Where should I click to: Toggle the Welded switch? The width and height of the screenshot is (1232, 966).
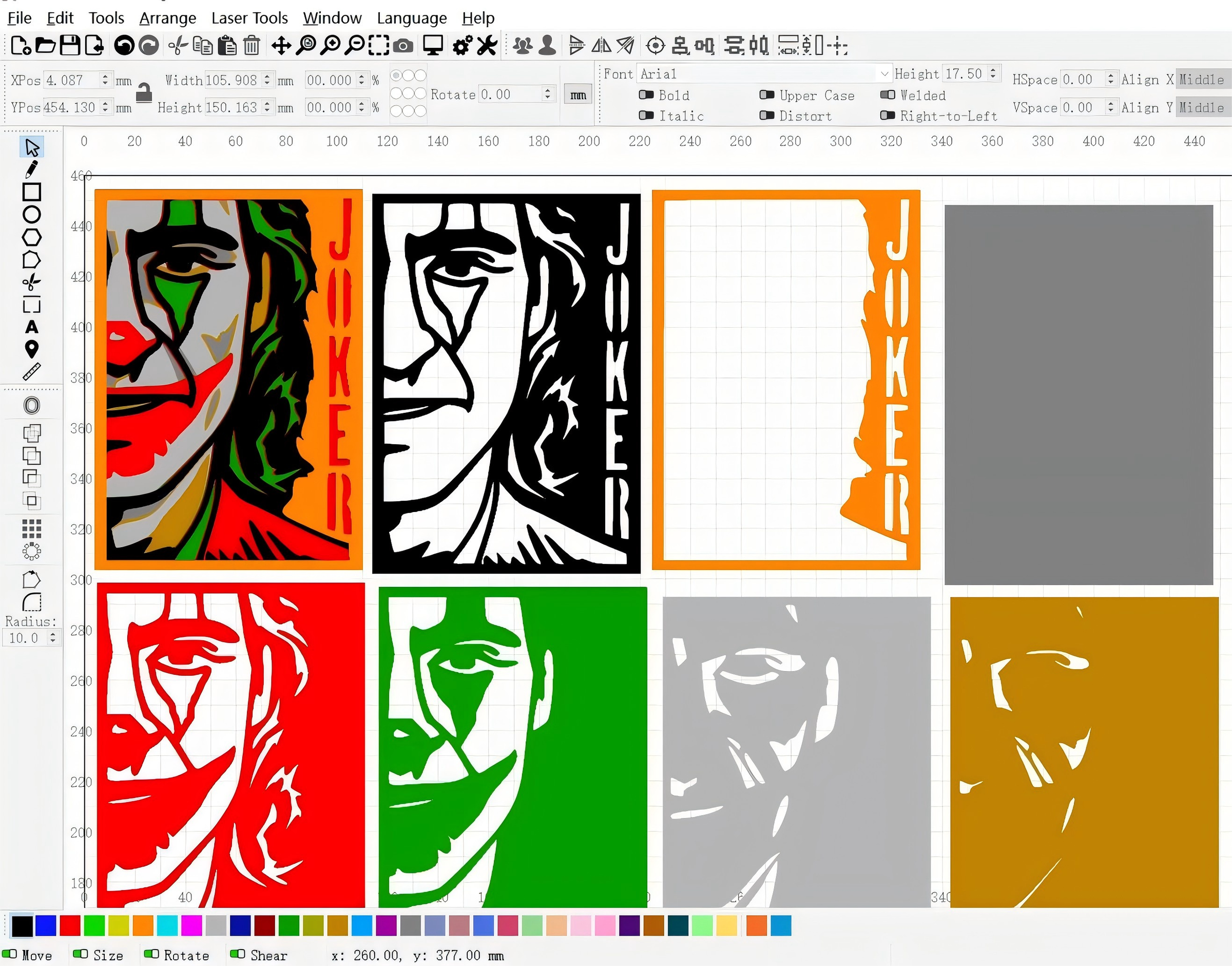888,94
